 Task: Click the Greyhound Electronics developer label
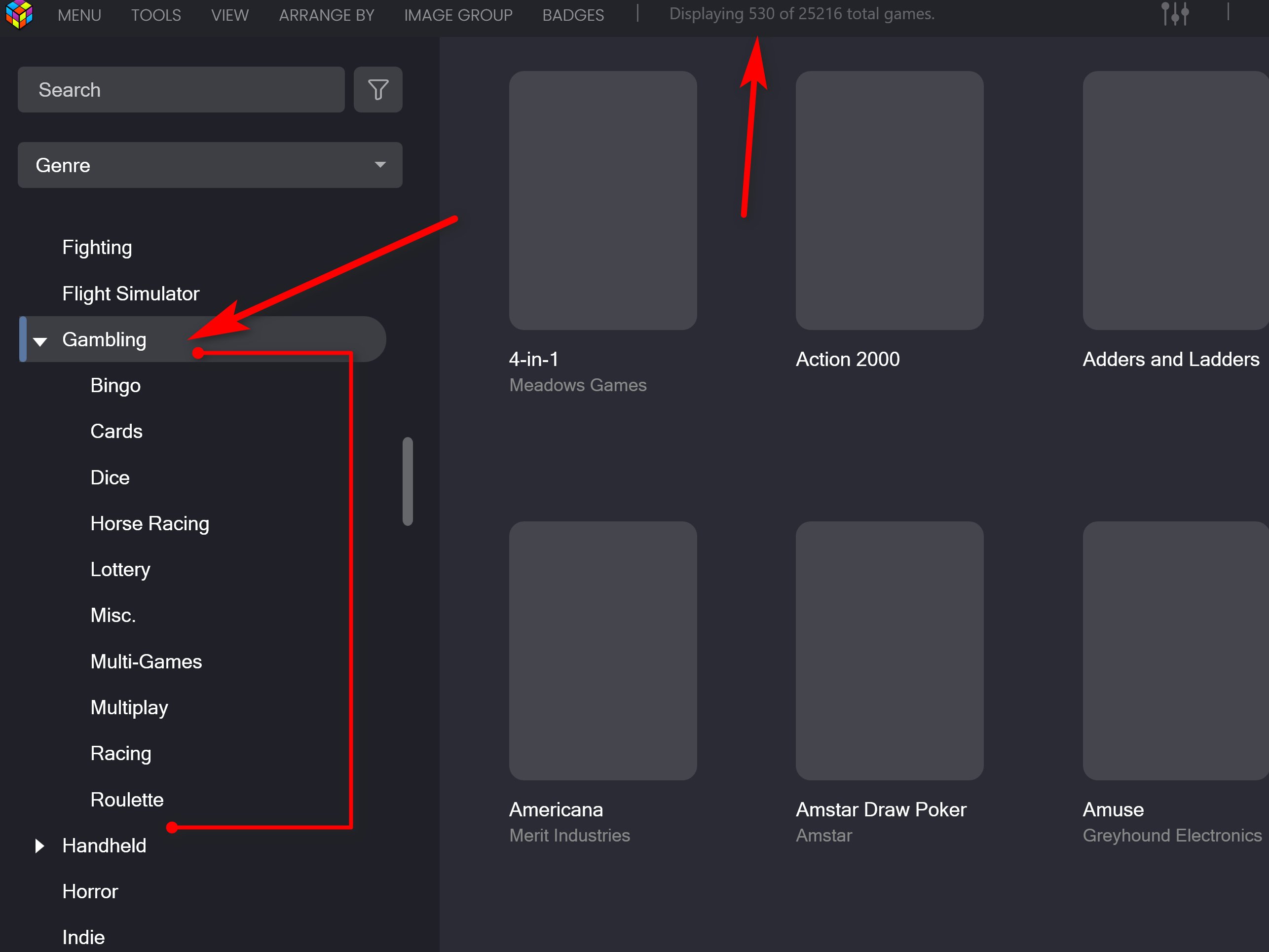pos(1172,836)
